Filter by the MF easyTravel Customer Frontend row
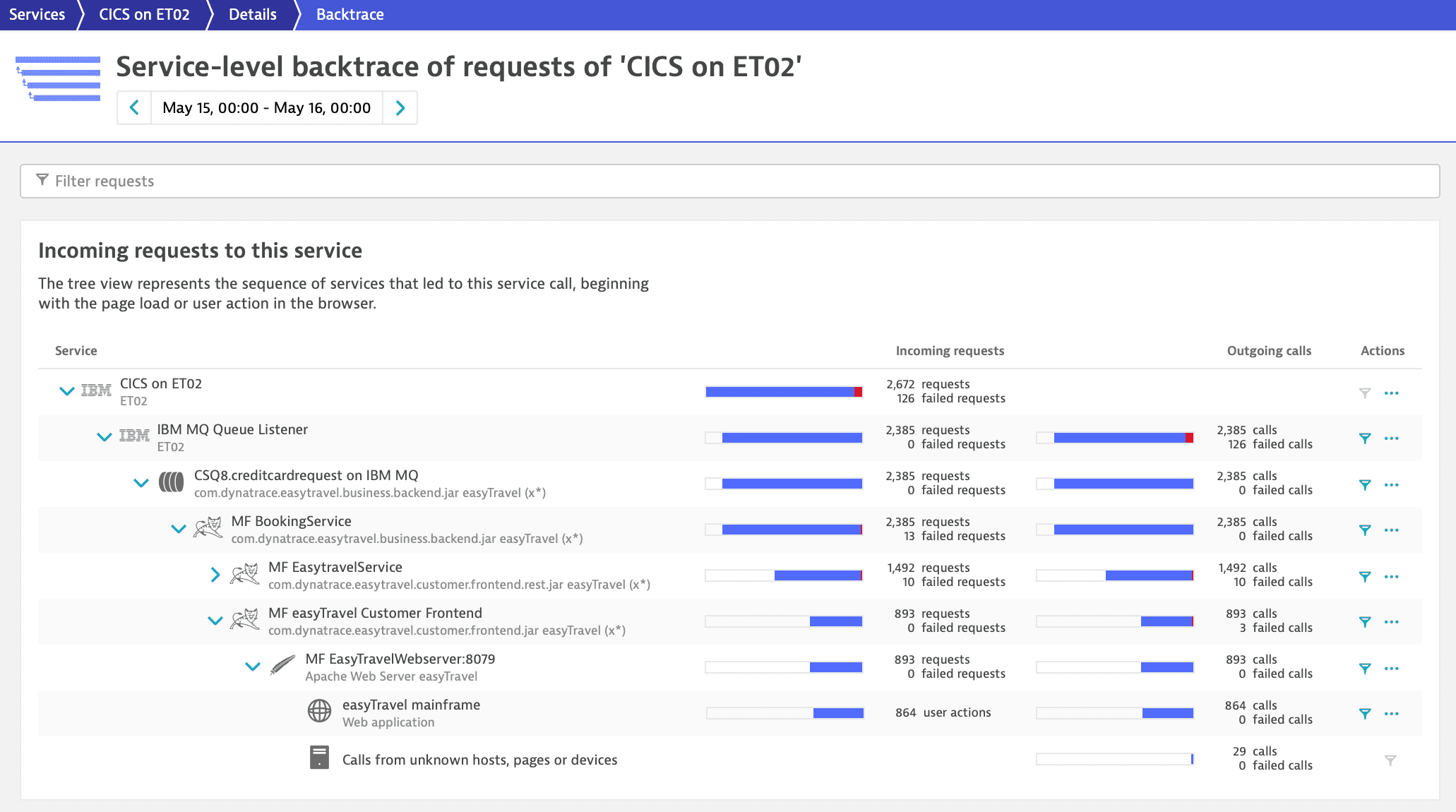Viewport: 1456px width, 812px height. click(x=1365, y=622)
